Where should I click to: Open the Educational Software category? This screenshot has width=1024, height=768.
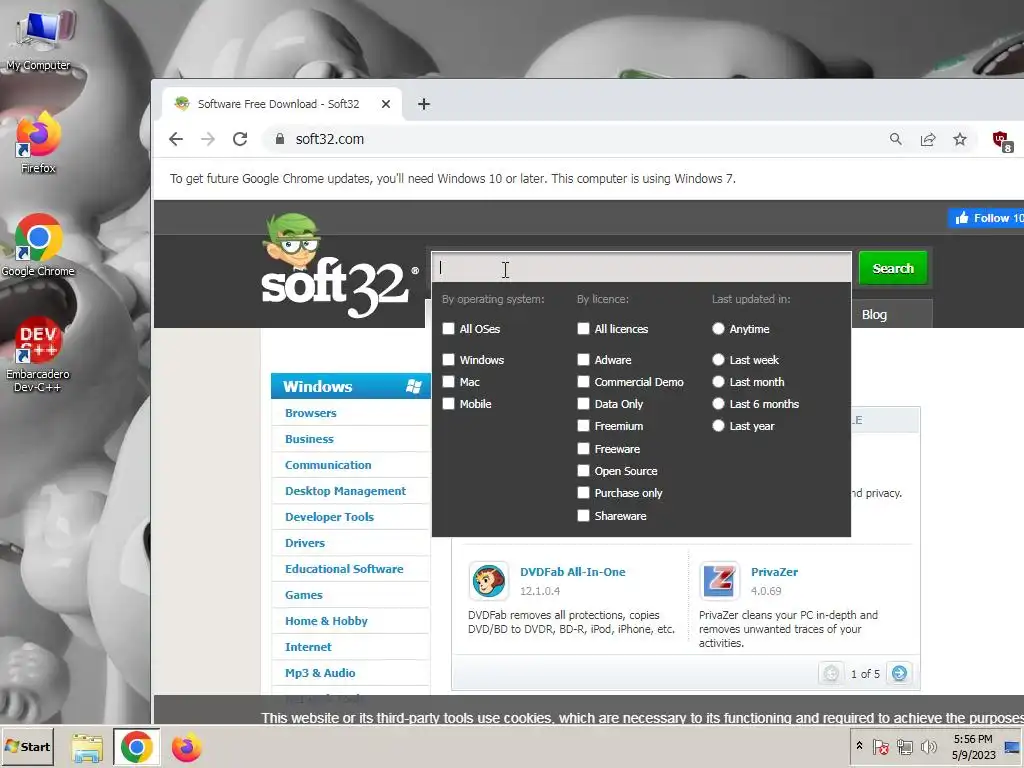click(344, 569)
